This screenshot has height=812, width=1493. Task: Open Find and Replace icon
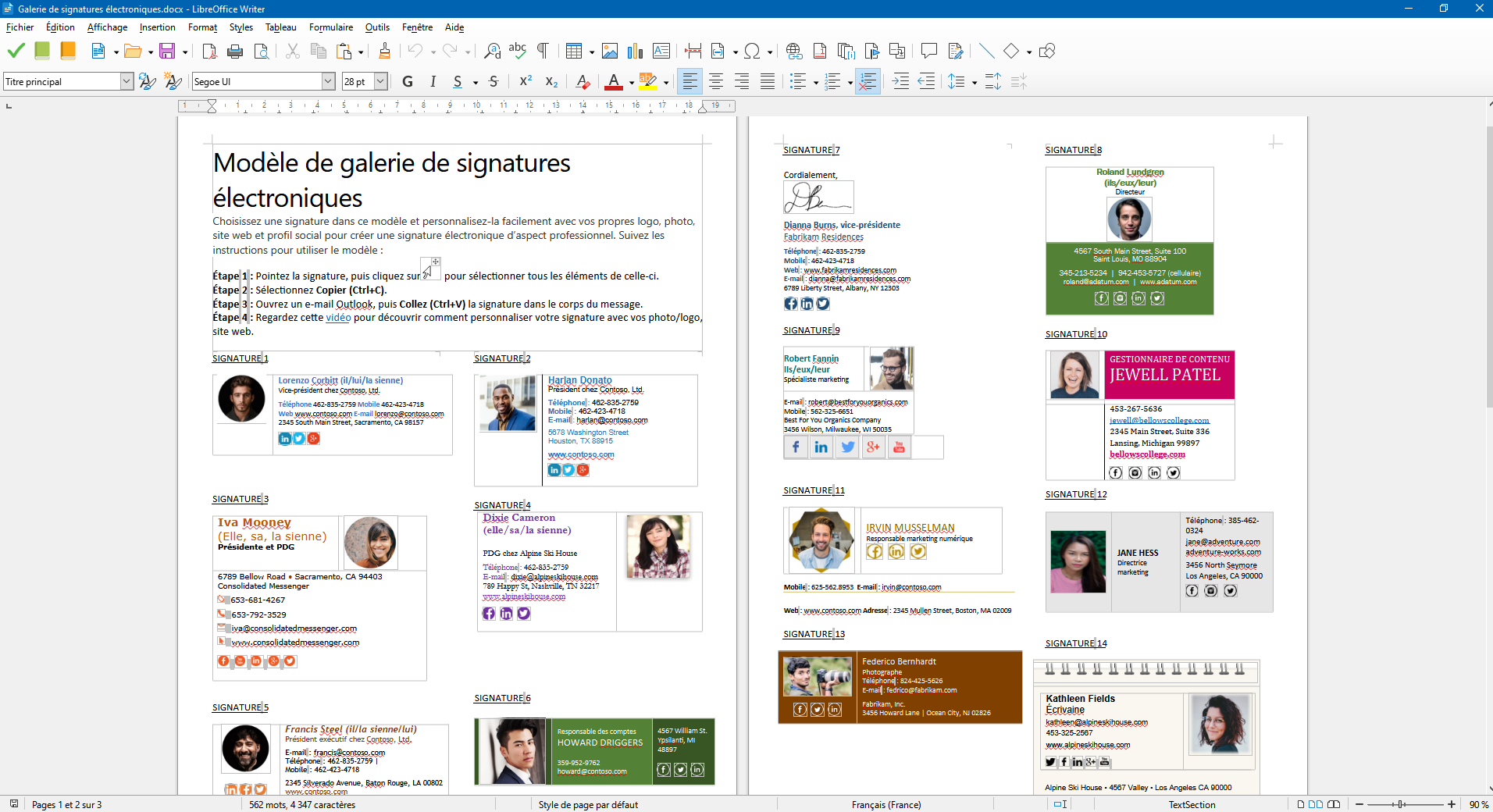[x=492, y=52]
